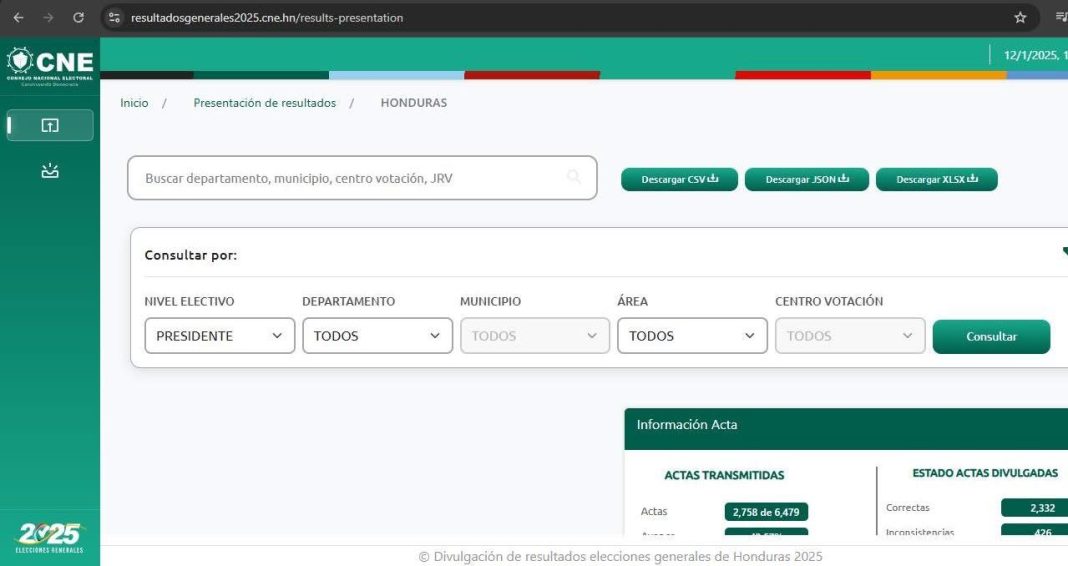This screenshot has width=1068, height=566.
Task: Bookmark this page with the star icon
Action: click(x=1020, y=17)
